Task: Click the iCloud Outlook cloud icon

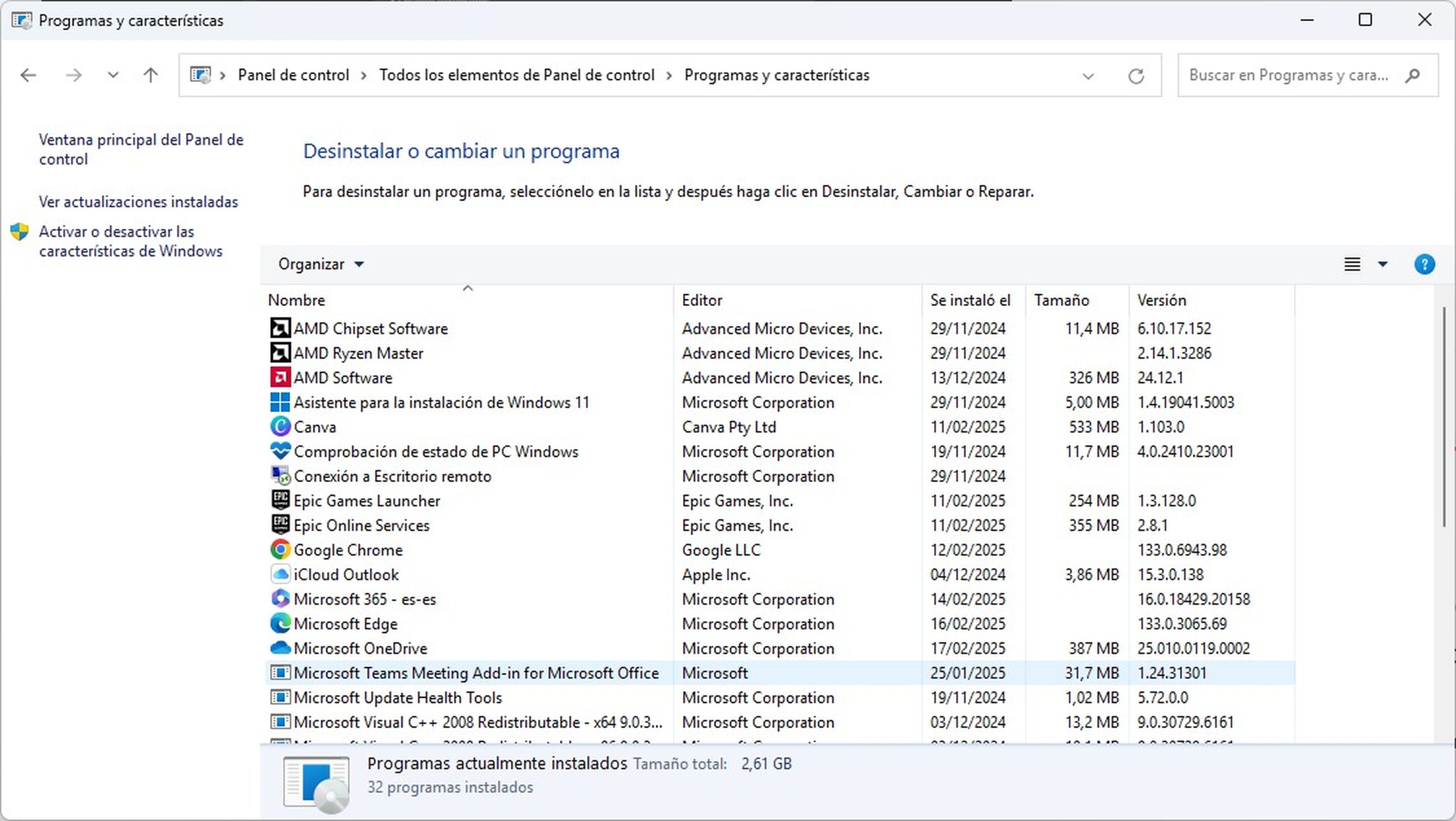Action: [280, 574]
